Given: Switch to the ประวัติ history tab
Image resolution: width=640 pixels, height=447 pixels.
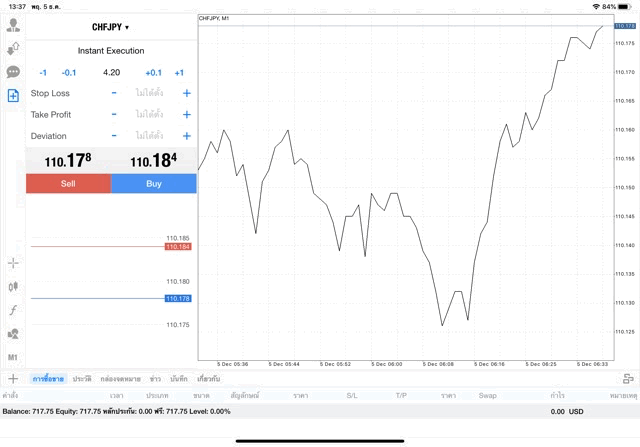Looking at the screenshot, I should click(82, 379).
